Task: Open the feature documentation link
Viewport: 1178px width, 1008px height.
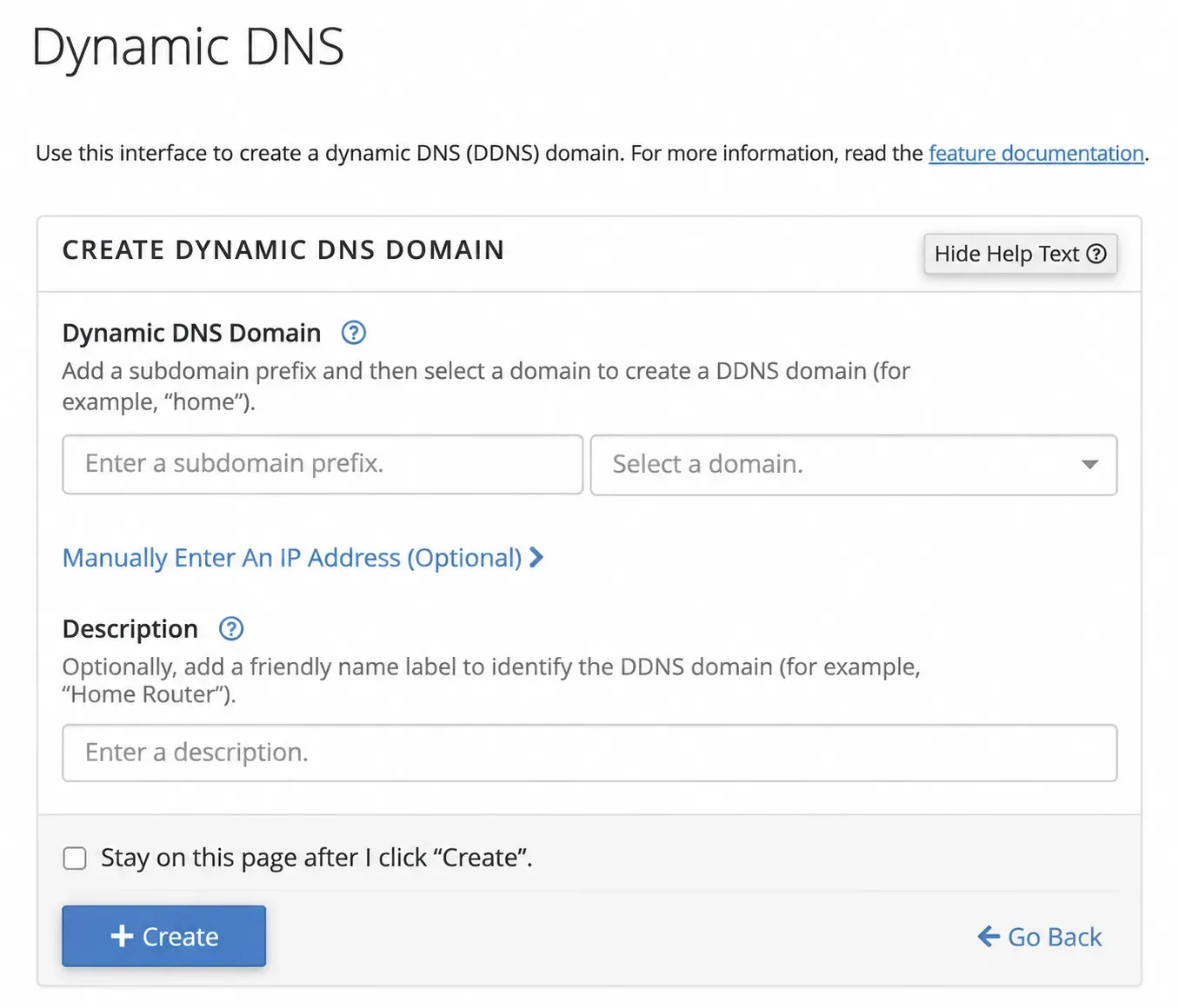Action: (x=1036, y=154)
